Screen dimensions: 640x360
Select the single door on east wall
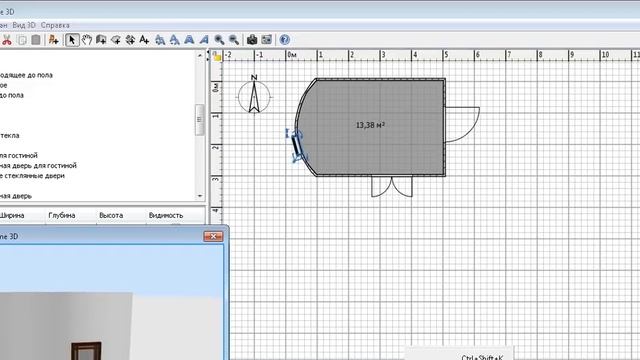pyautogui.click(x=462, y=124)
